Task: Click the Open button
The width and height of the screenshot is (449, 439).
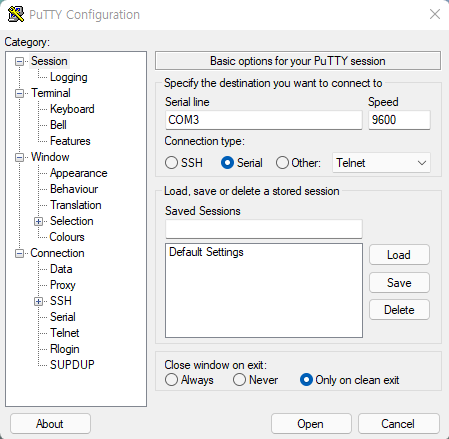Action: point(311,424)
